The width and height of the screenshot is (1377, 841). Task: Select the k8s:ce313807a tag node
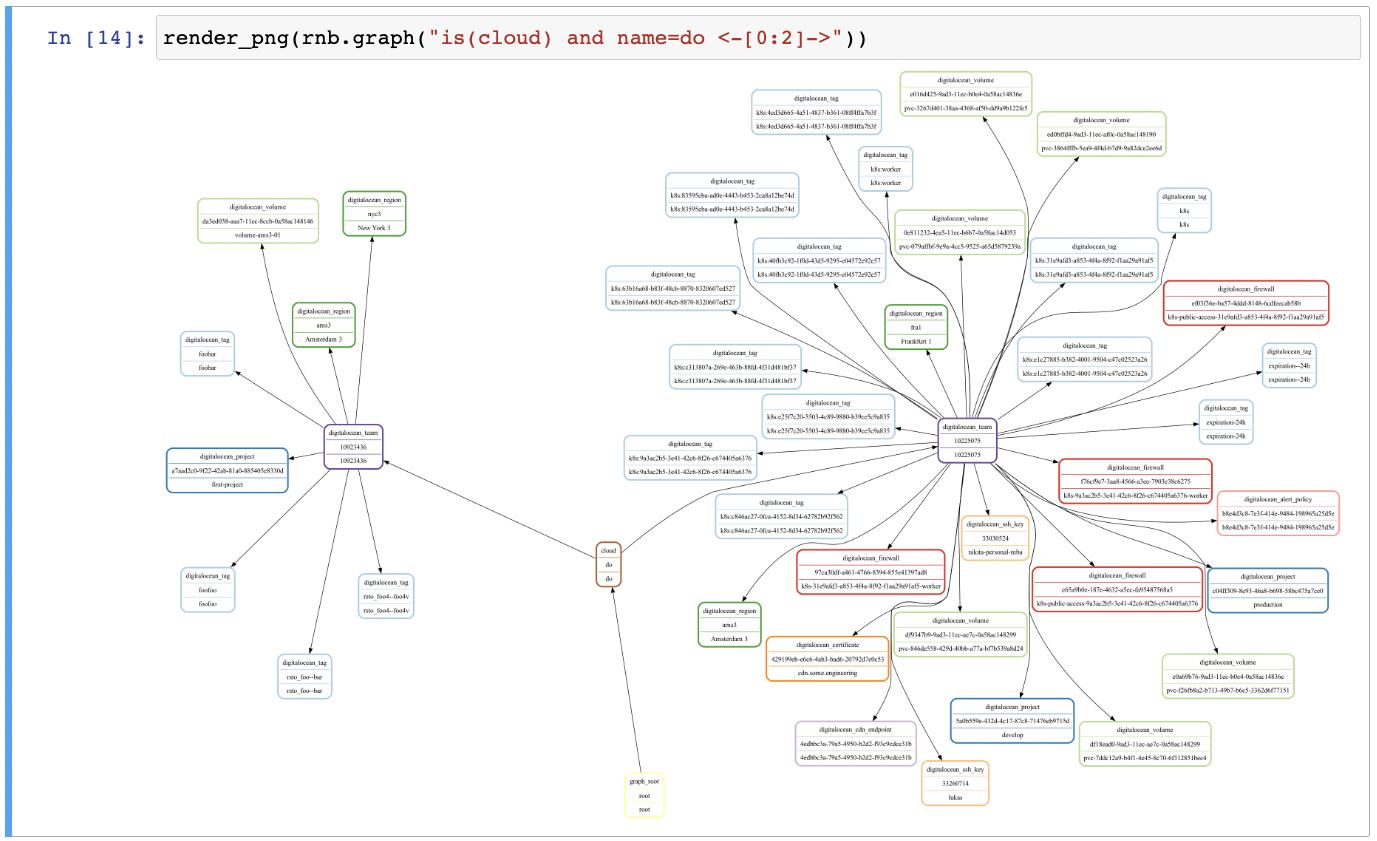click(735, 367)
